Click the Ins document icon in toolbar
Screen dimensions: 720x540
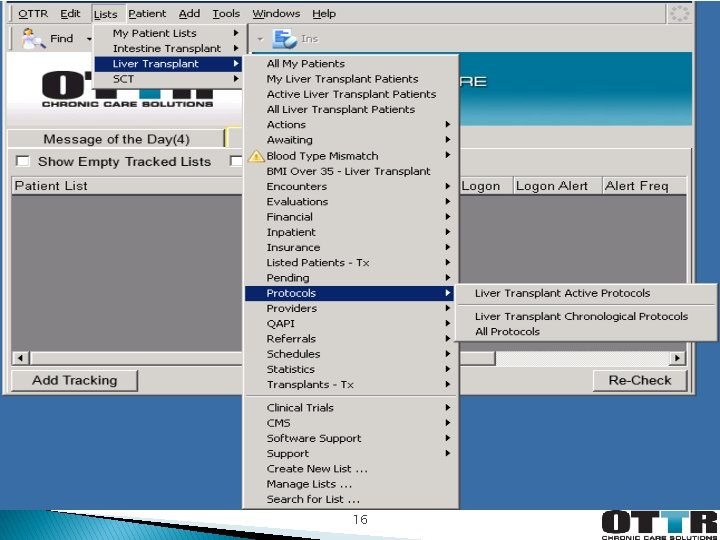tap(284, 39)
